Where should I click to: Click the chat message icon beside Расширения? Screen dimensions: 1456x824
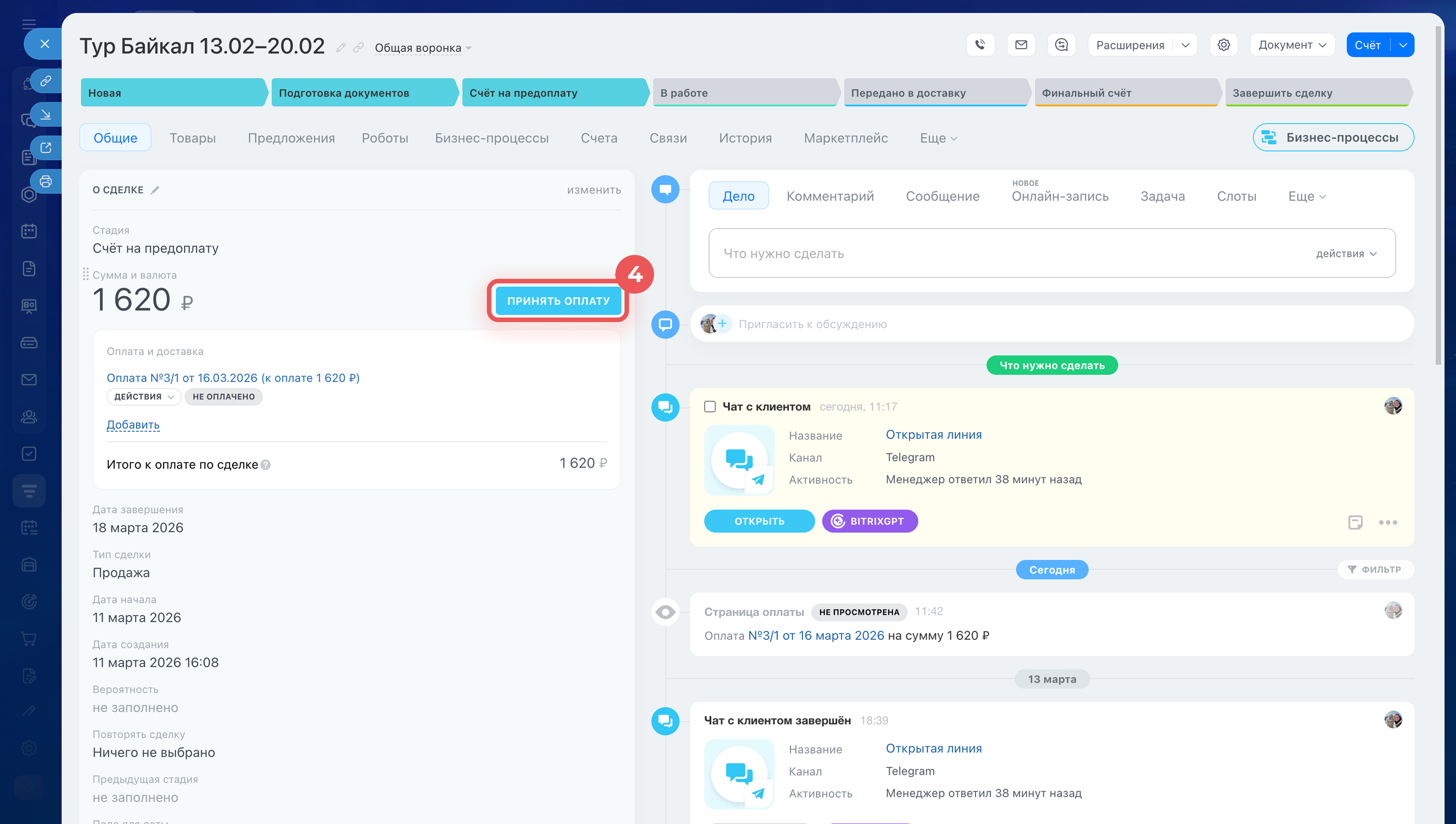pos(1061,45)
